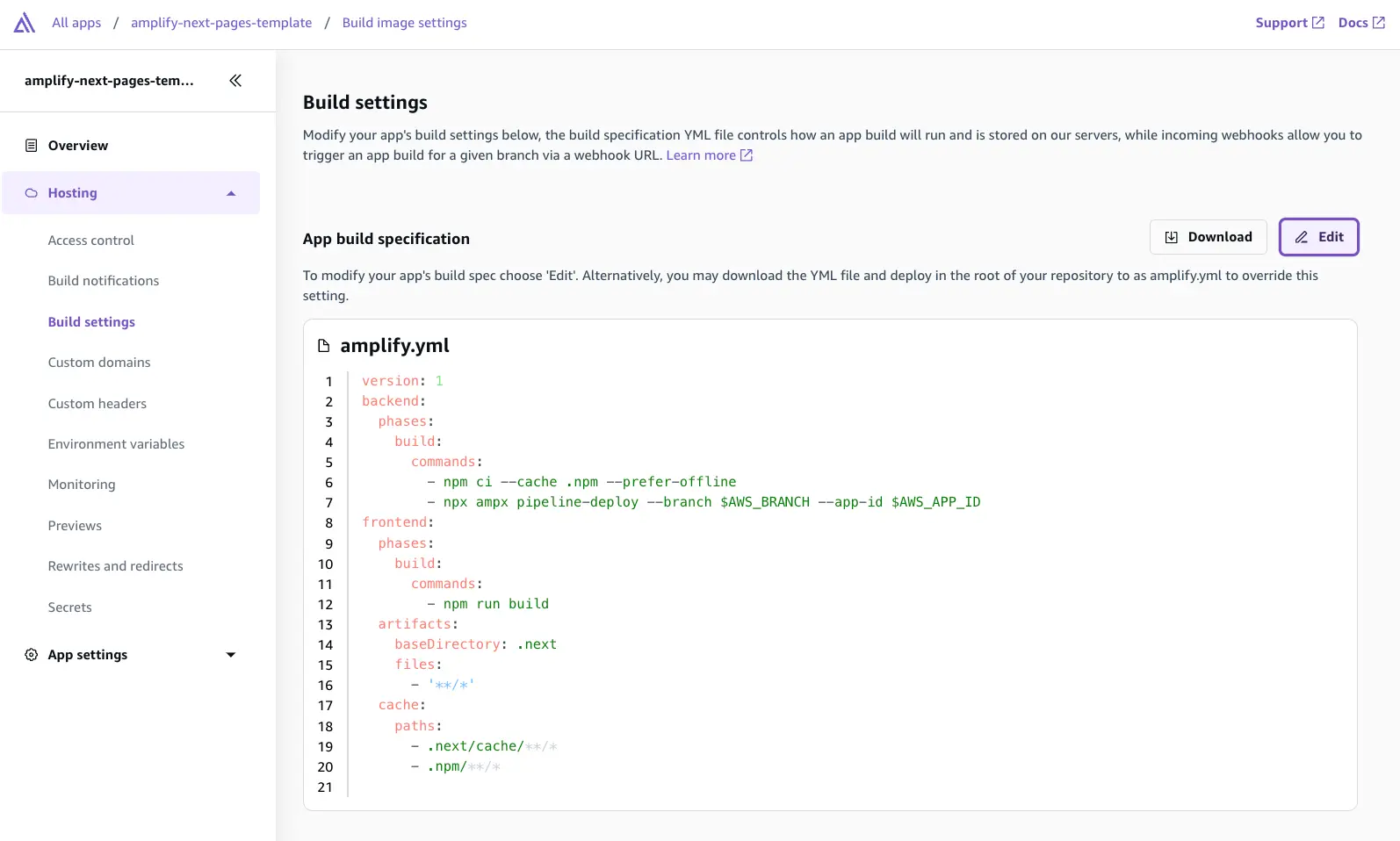The width and height of the screenshot is (1400, 841).
Task: Open the Secrets page
Action: (70, 607)
